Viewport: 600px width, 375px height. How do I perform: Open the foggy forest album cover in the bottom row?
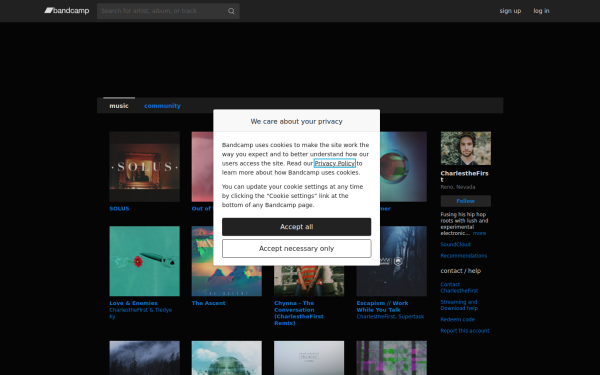pos(145,358)
